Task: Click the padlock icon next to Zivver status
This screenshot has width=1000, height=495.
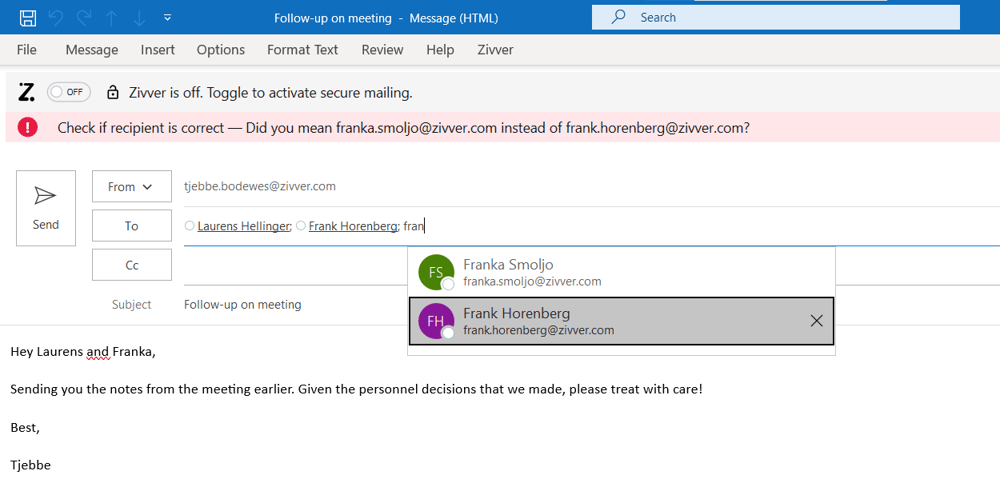Action: pos(113,92)
